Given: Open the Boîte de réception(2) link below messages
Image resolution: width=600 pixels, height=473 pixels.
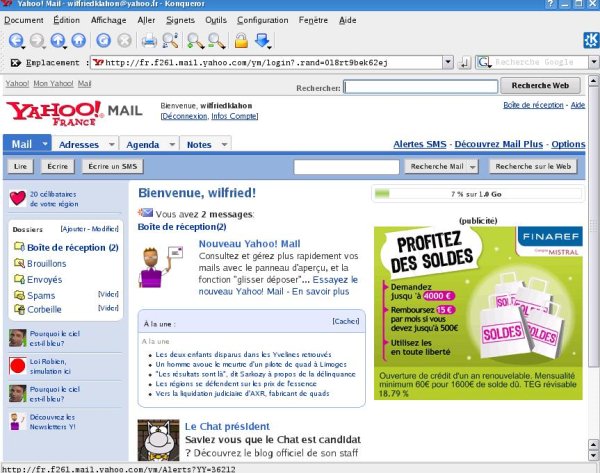Looking at the screenshot, I should [182, 227].
